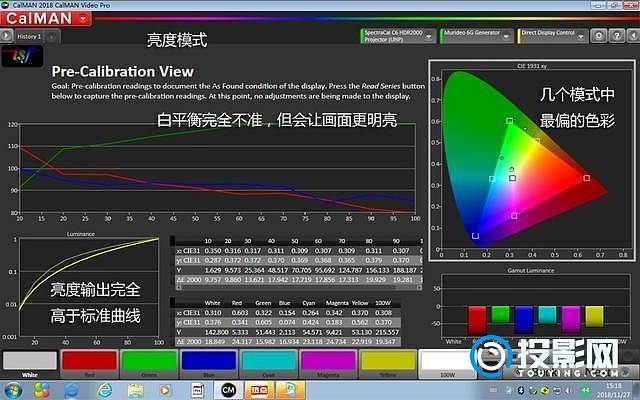Click the Luminance curve chart
The image size is (640, 400).
[x=89, y=288]
